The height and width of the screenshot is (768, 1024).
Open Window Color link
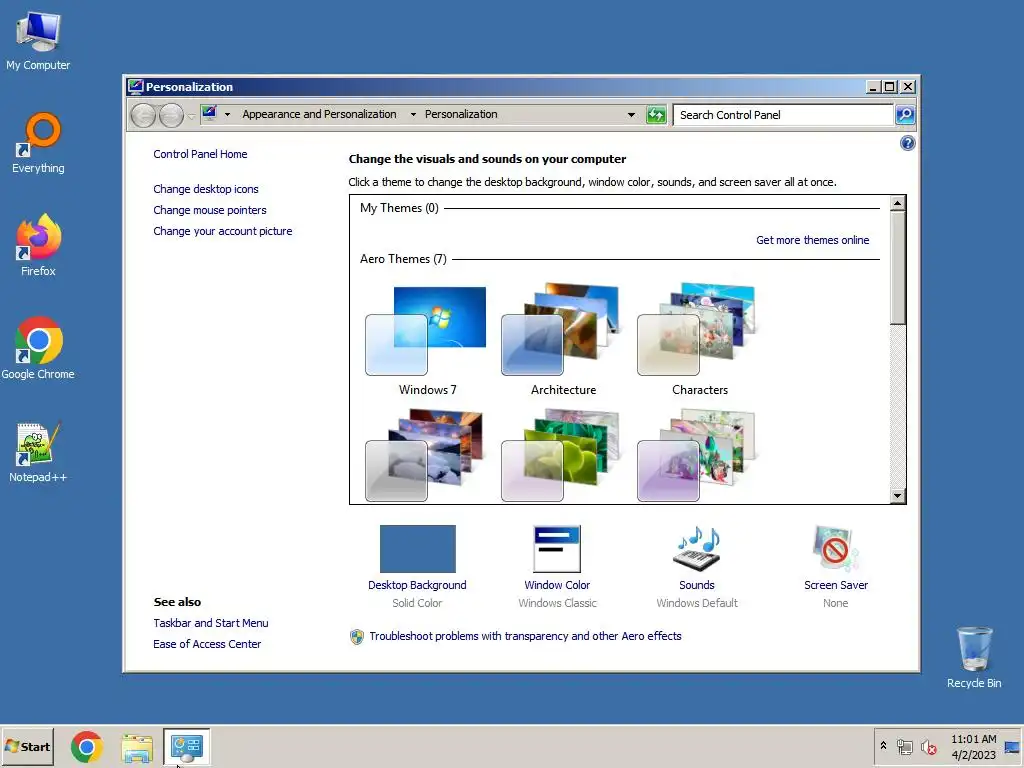[x=557, y=585]
